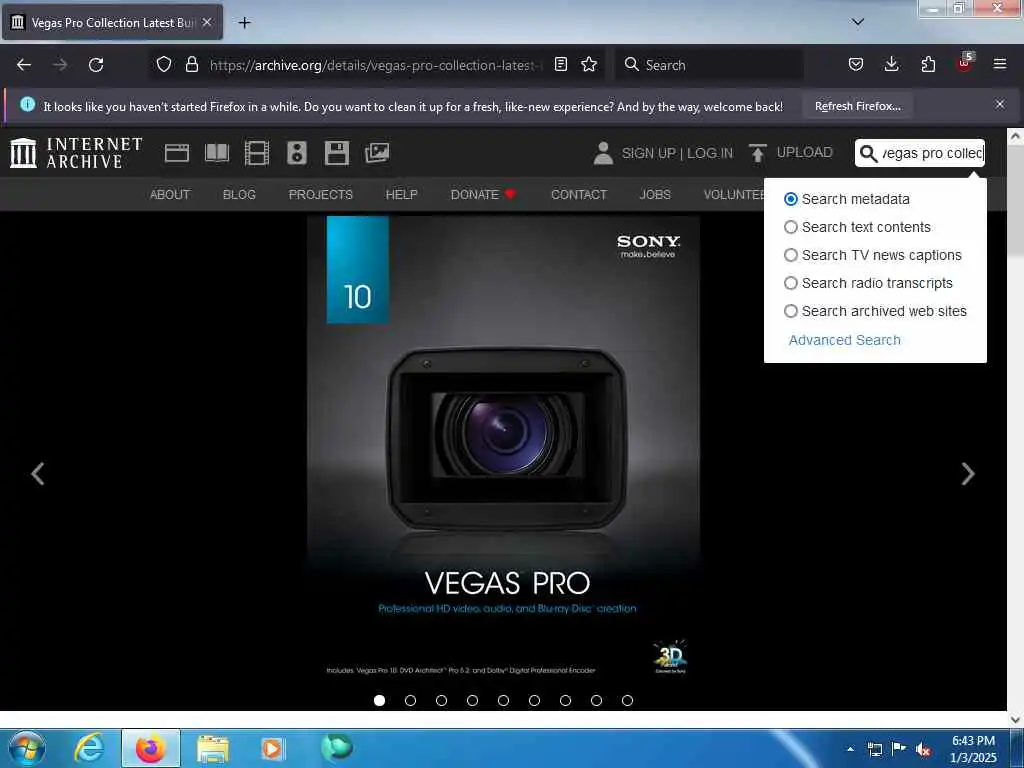This screenshot has height=768, width=1024.
Task: Show previous carousel image
Action: coord(38,473)
